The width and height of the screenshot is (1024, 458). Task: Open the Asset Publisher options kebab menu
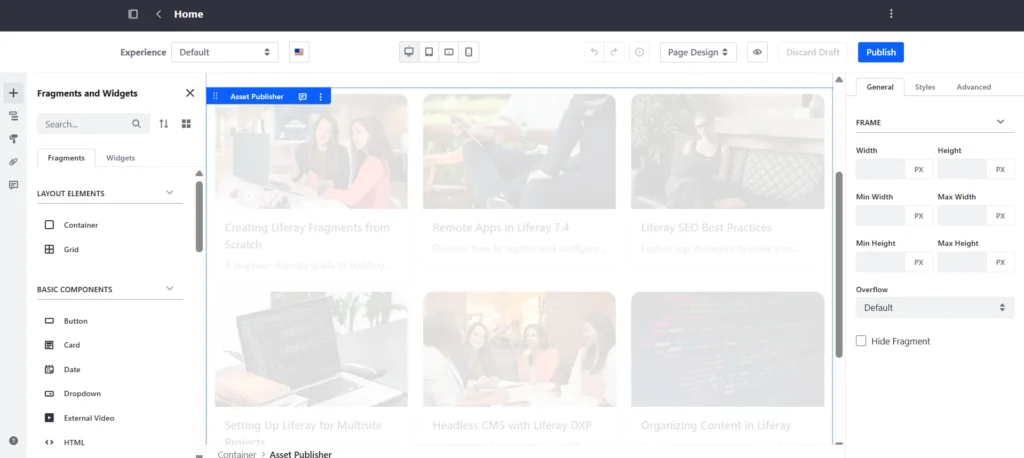click(x=321, y=97)
